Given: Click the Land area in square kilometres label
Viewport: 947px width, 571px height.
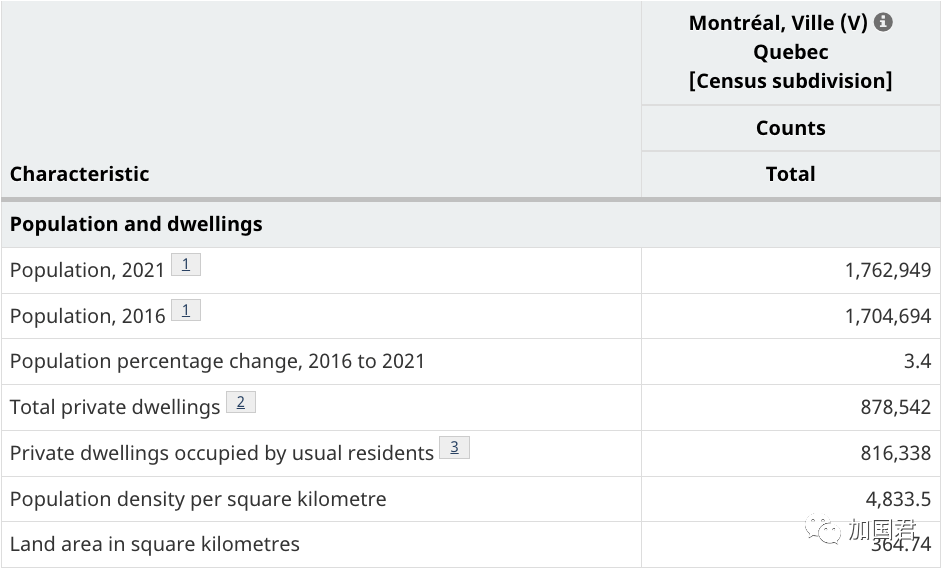Looking at the screenshot, I should (155, 545).
